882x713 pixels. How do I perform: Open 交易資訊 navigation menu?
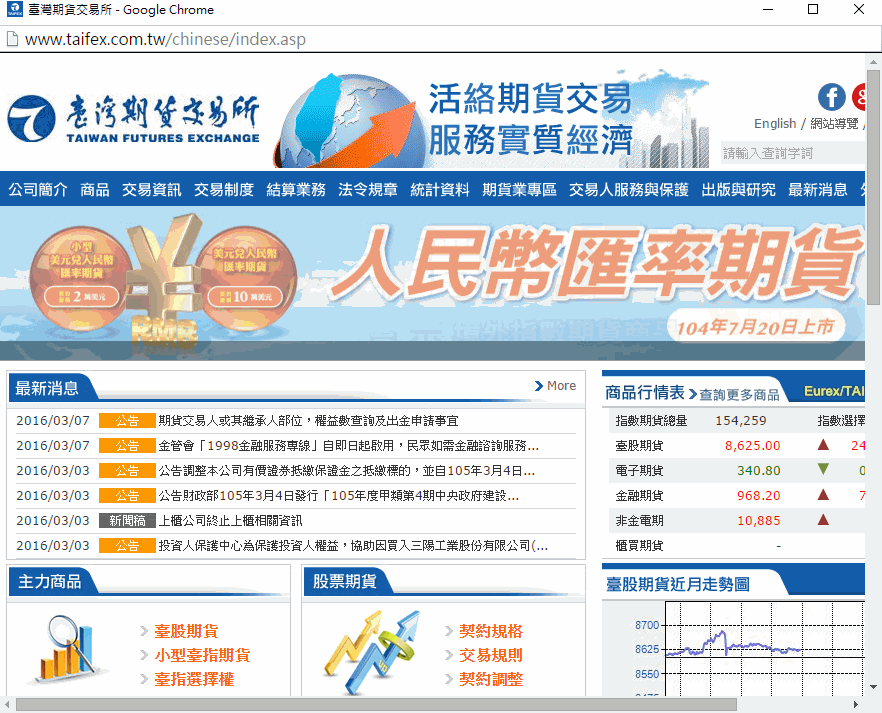pyautogui.click(x=152, y=190)
